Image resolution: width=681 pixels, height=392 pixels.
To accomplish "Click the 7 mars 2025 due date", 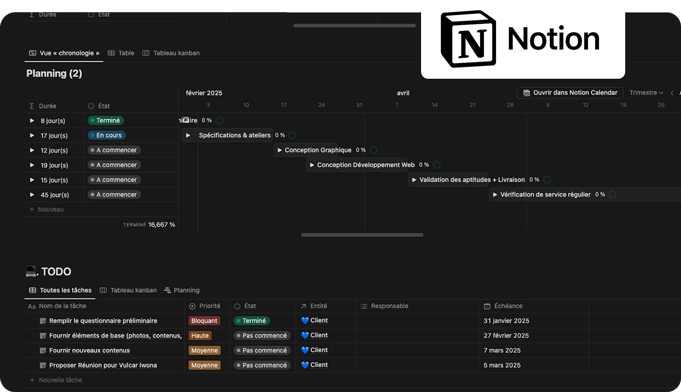I will [502, 350].
